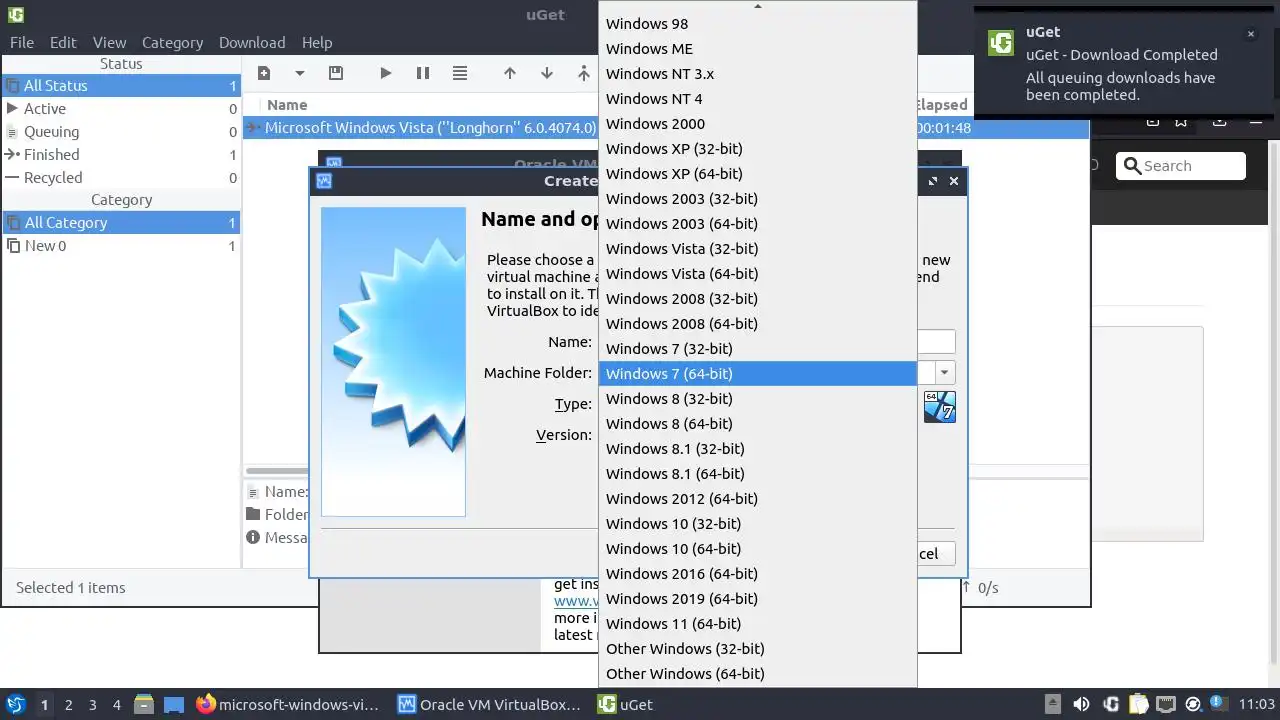
Task: Select the New 0 category
Action: (121, 245)
